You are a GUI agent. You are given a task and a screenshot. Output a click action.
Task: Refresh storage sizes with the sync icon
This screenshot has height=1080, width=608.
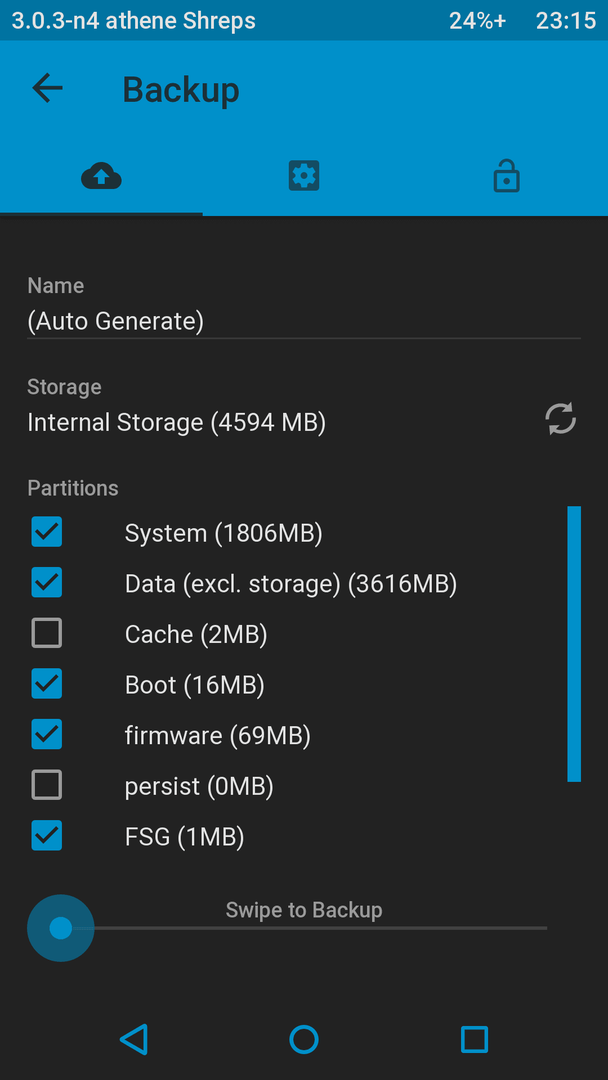[x=560, y=419]
